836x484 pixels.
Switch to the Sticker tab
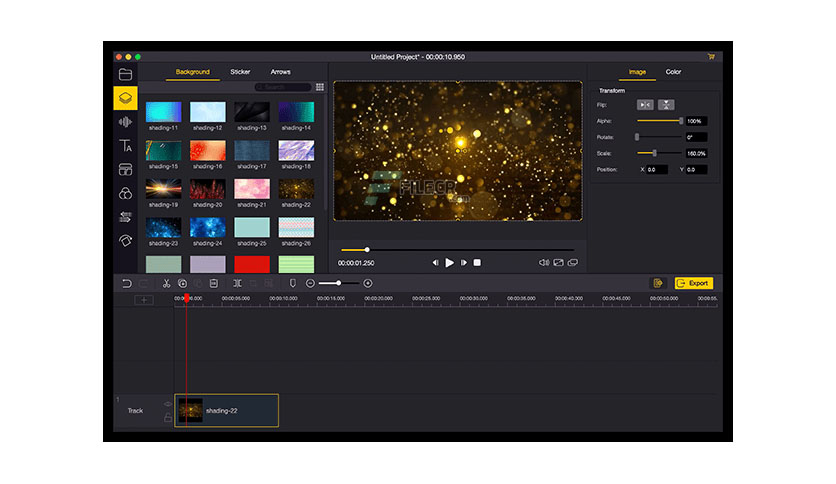pyautogui.click(x=240, y=72)
